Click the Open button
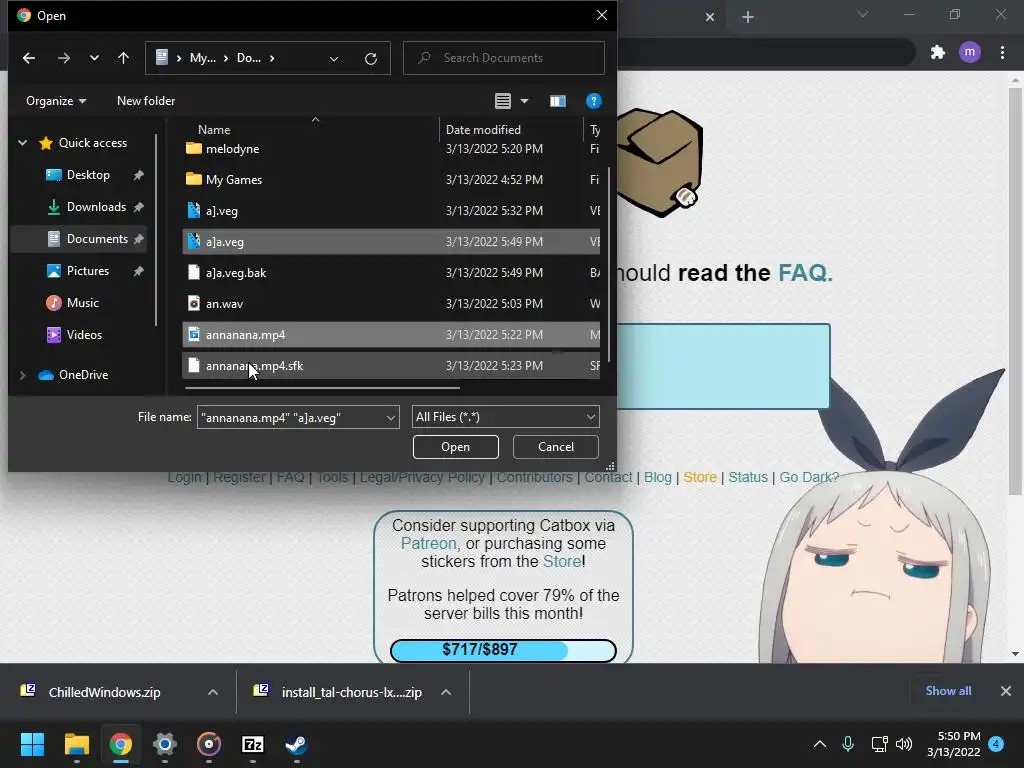Viewport: 1024px width, 768px height. point(455,447)
